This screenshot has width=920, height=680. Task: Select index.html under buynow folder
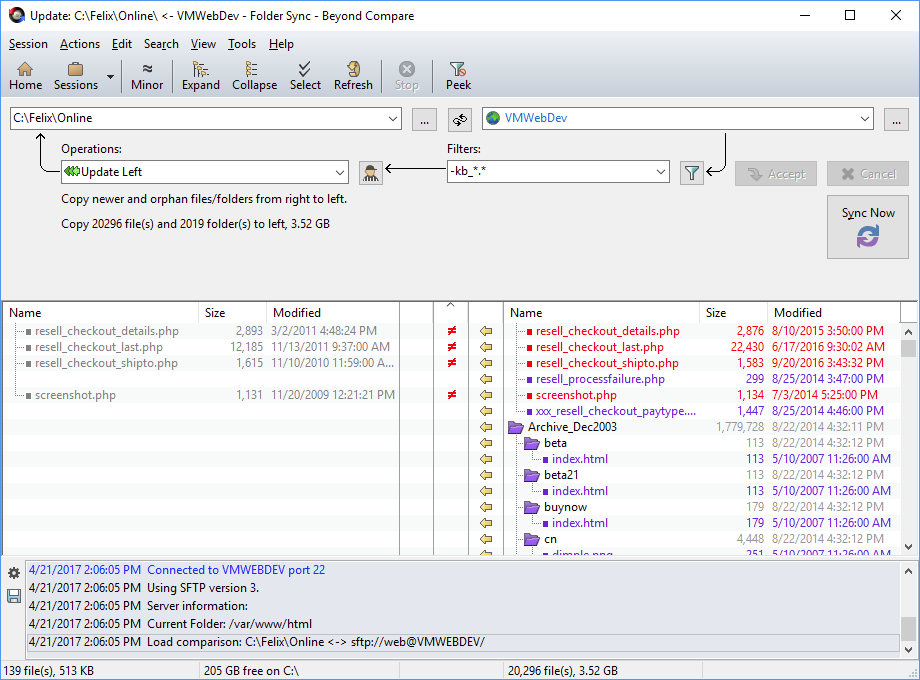580,523
